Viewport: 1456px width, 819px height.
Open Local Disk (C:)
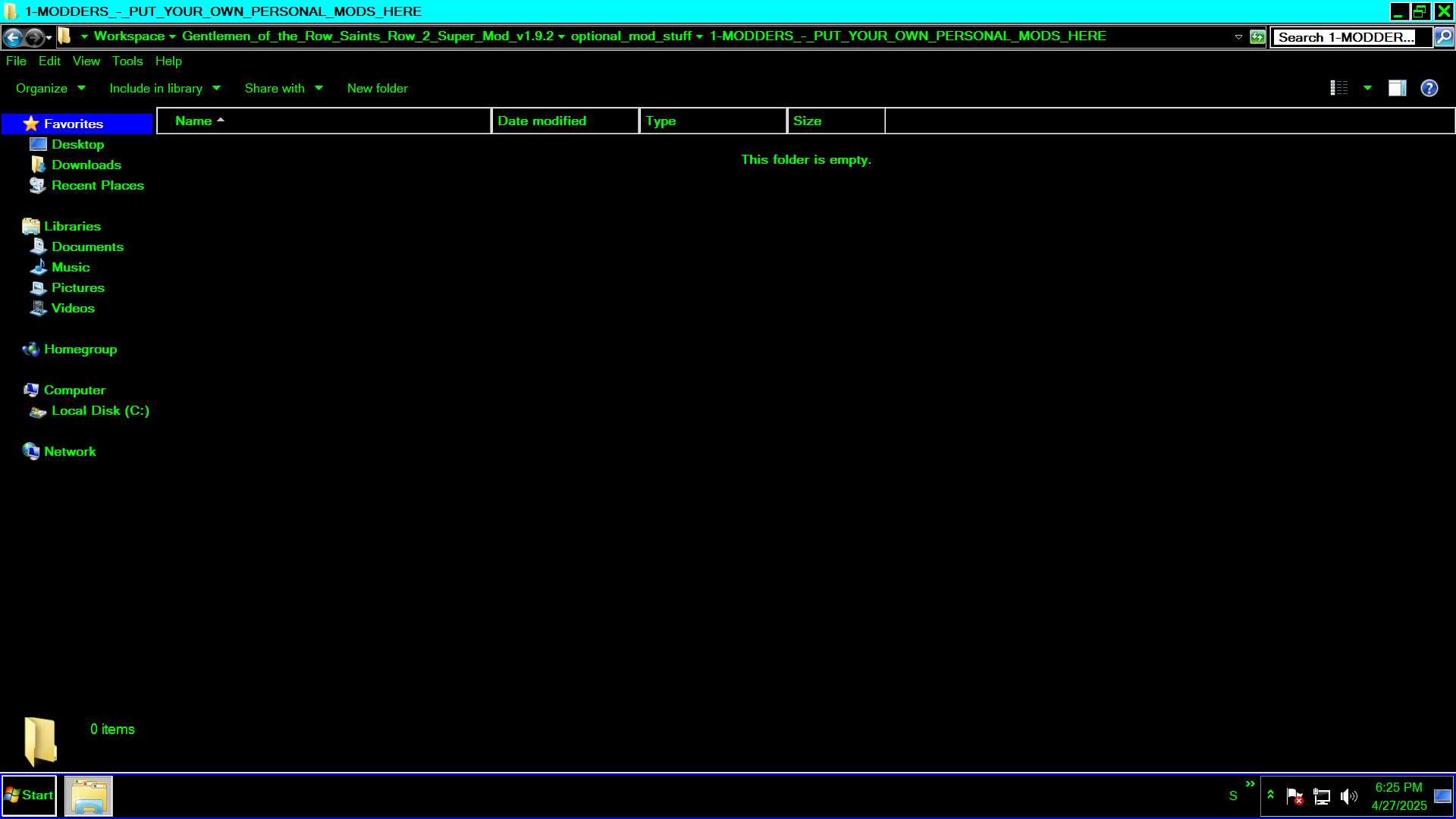(x=100, y=410)
